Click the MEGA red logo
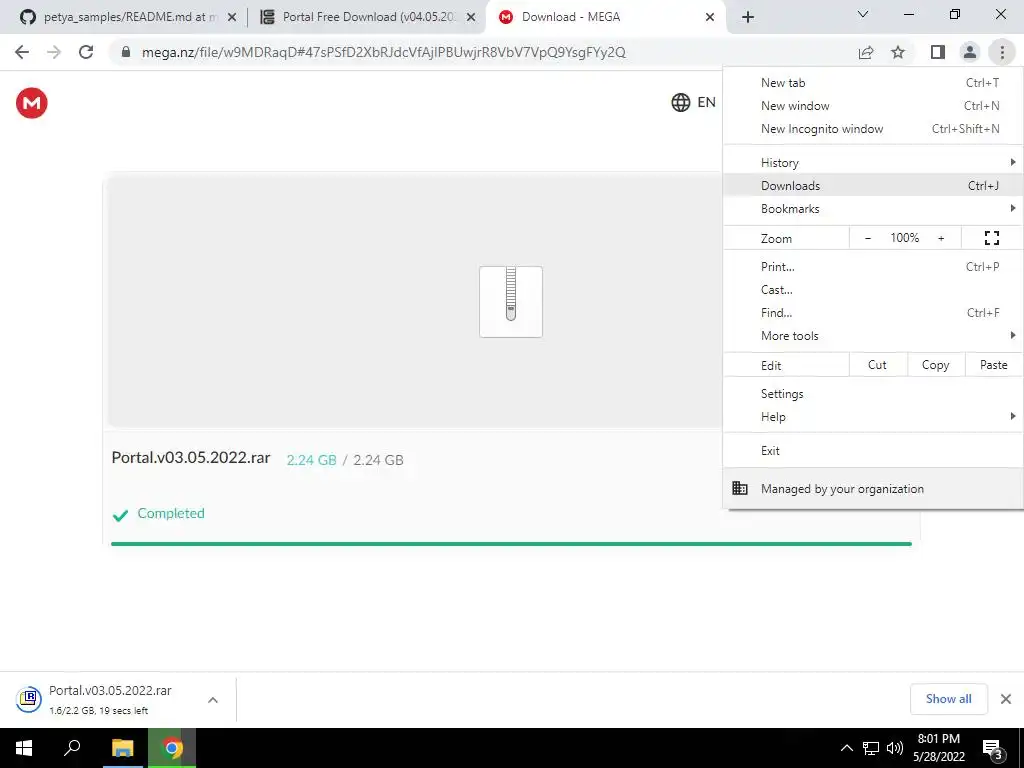Image resolution: width=1024 pixels, height=768 pixels. click(x=31, y=103)
